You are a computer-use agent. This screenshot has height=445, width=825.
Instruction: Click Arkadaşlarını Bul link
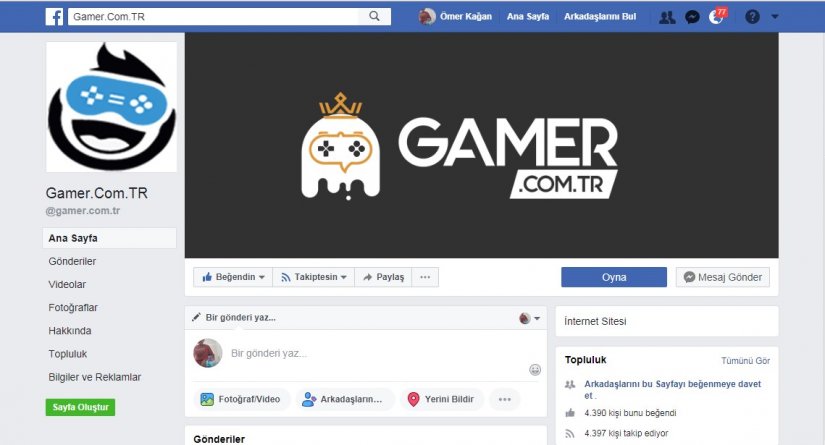coord(600,16)
